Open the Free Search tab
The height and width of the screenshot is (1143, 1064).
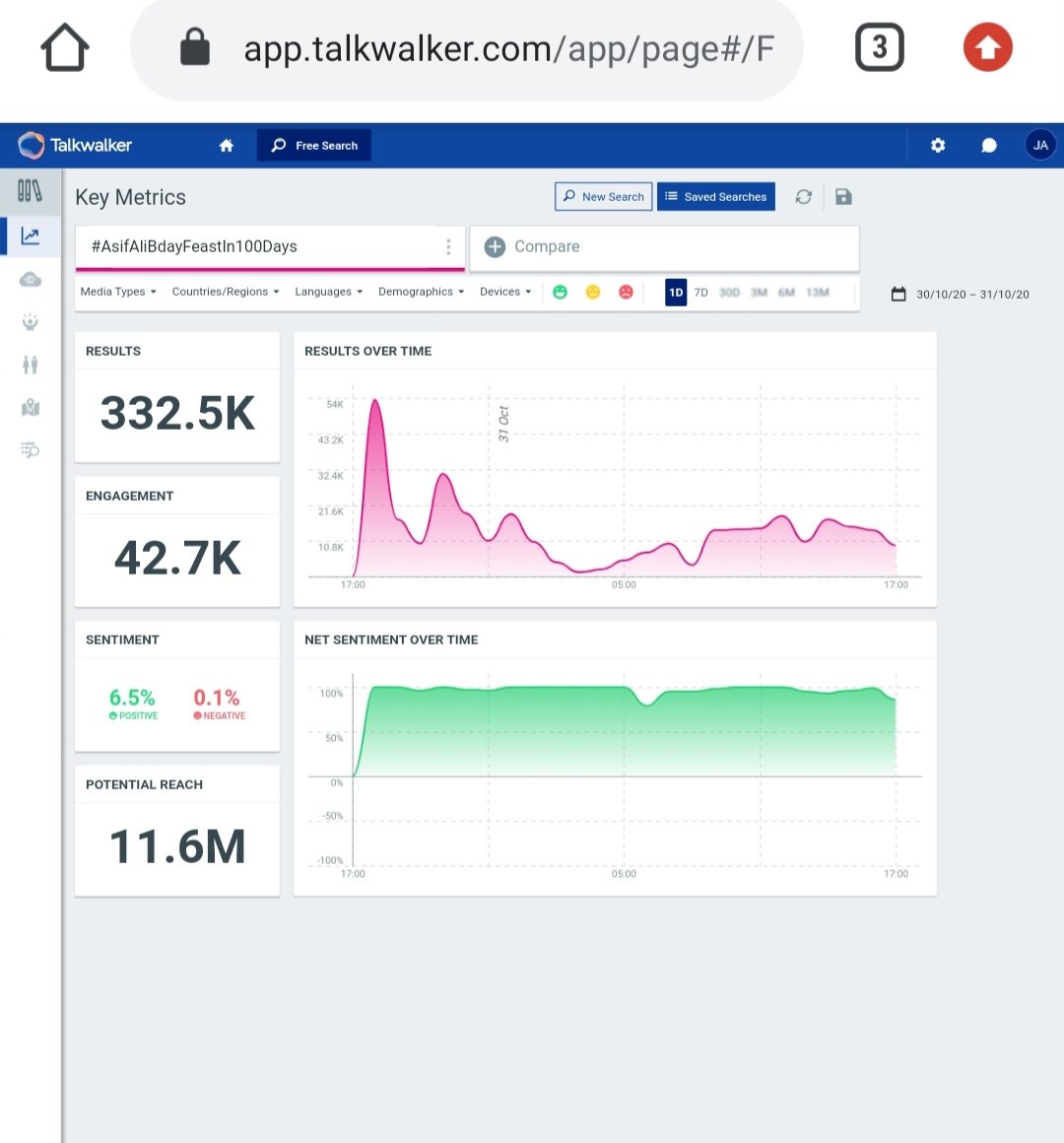[314, 145]
